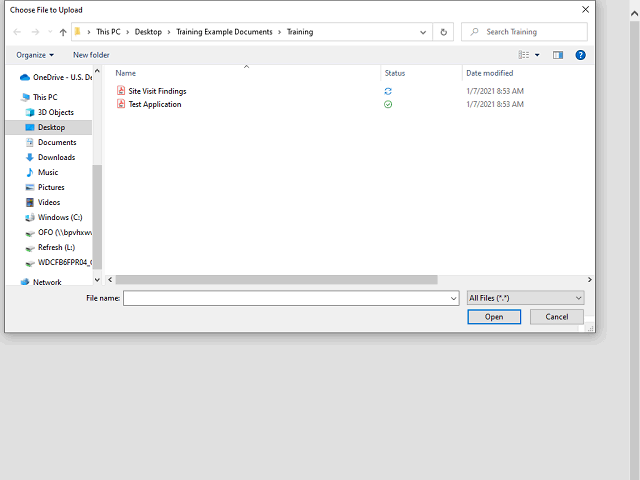The width and height of the screenshot is (640, 480).
Task: Open the Music folder
Action: tap(42, 172)
